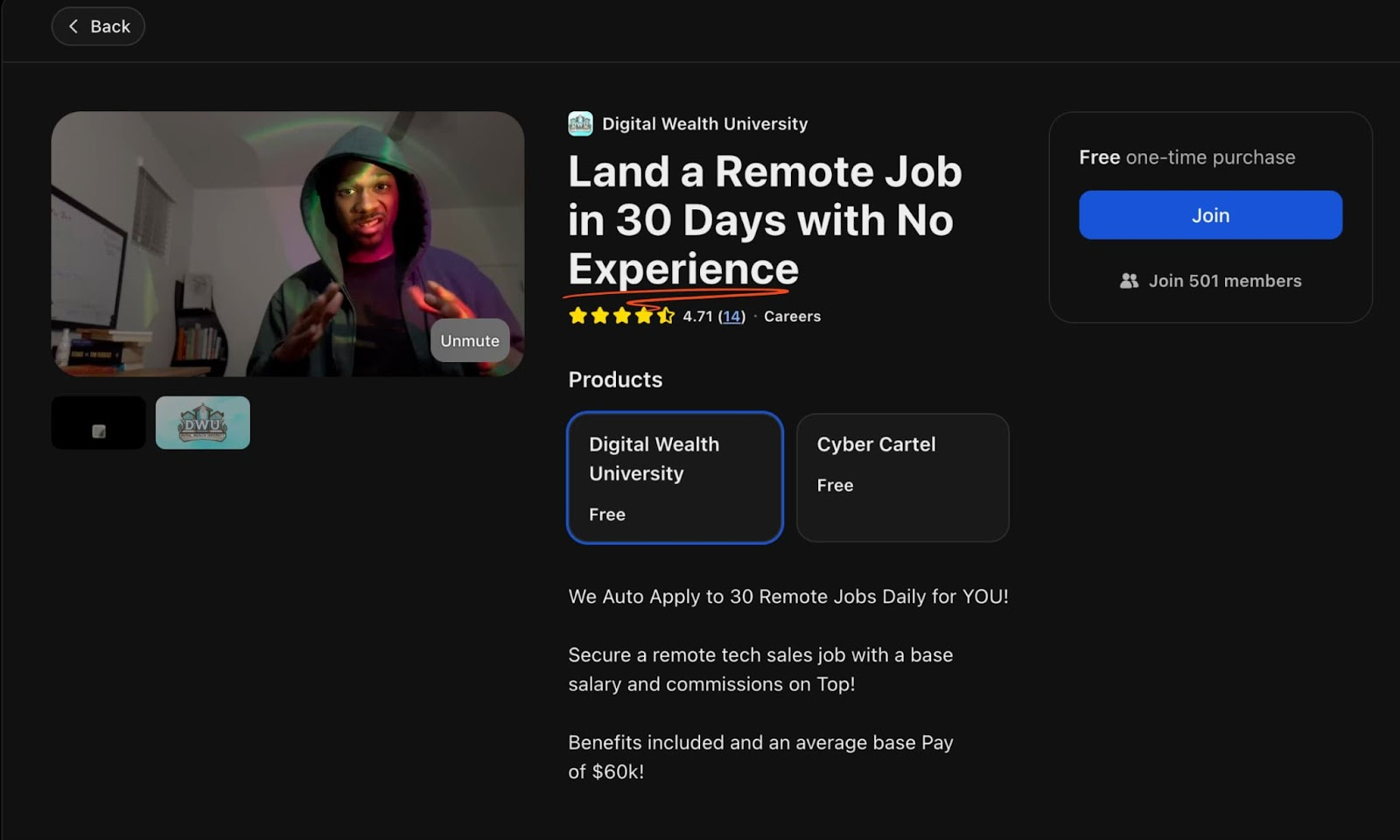
Task: Click the star rating icons
Action: click(x=622, y=316)
